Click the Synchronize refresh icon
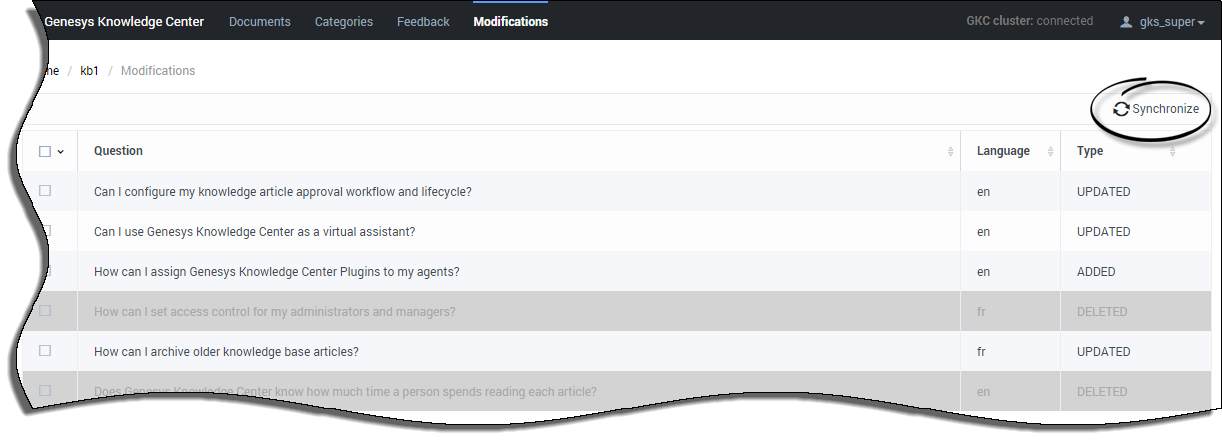The height and width of the screenshot is (441, 1222). tap(1121, 109)
